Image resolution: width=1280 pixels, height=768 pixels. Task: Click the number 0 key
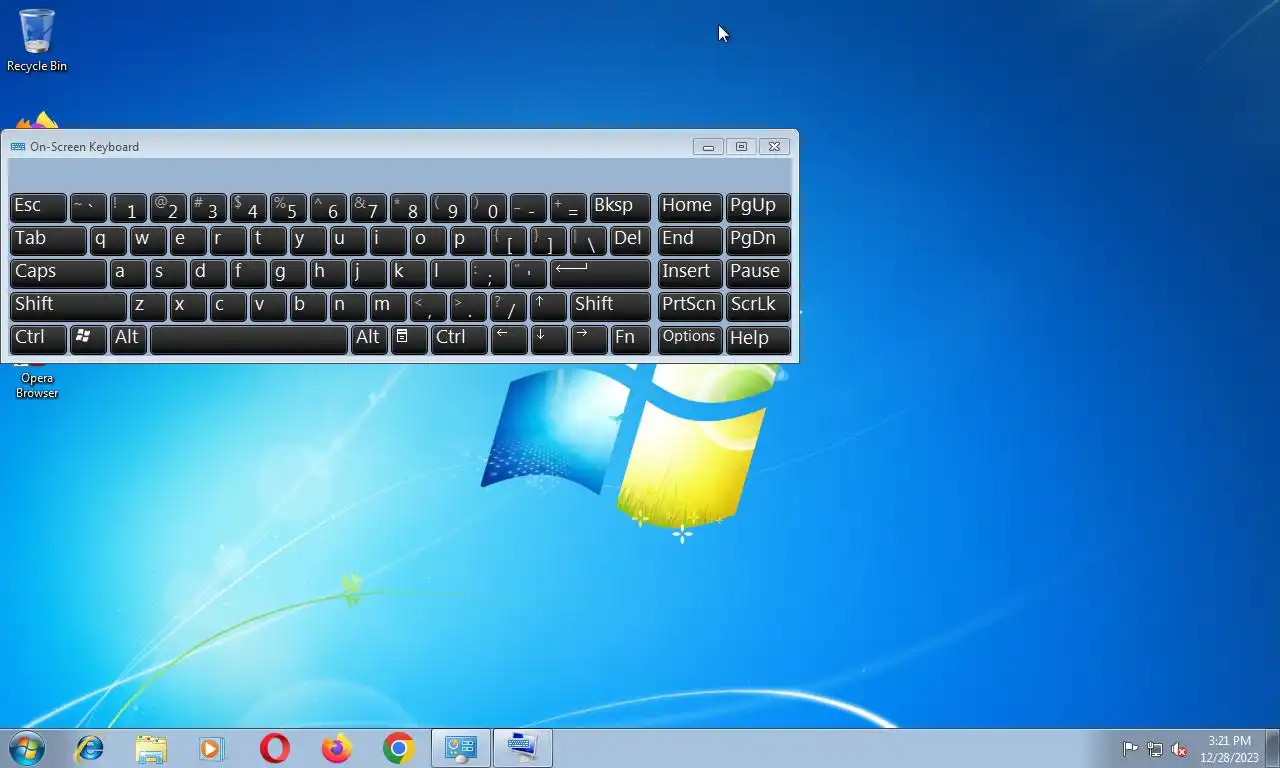coord(488,207)
